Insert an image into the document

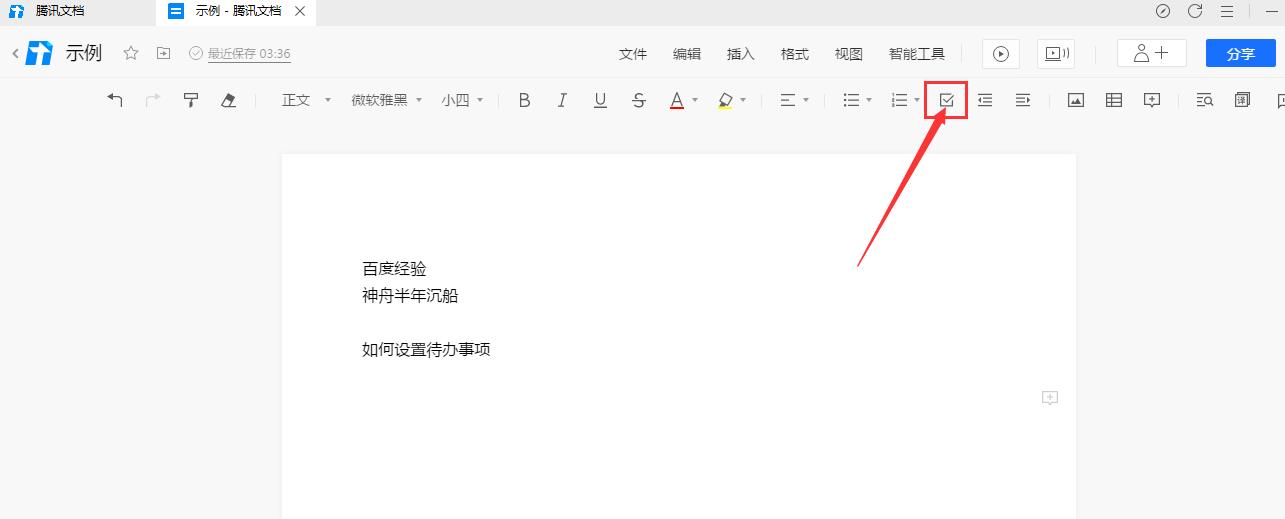pos(1076,100)
